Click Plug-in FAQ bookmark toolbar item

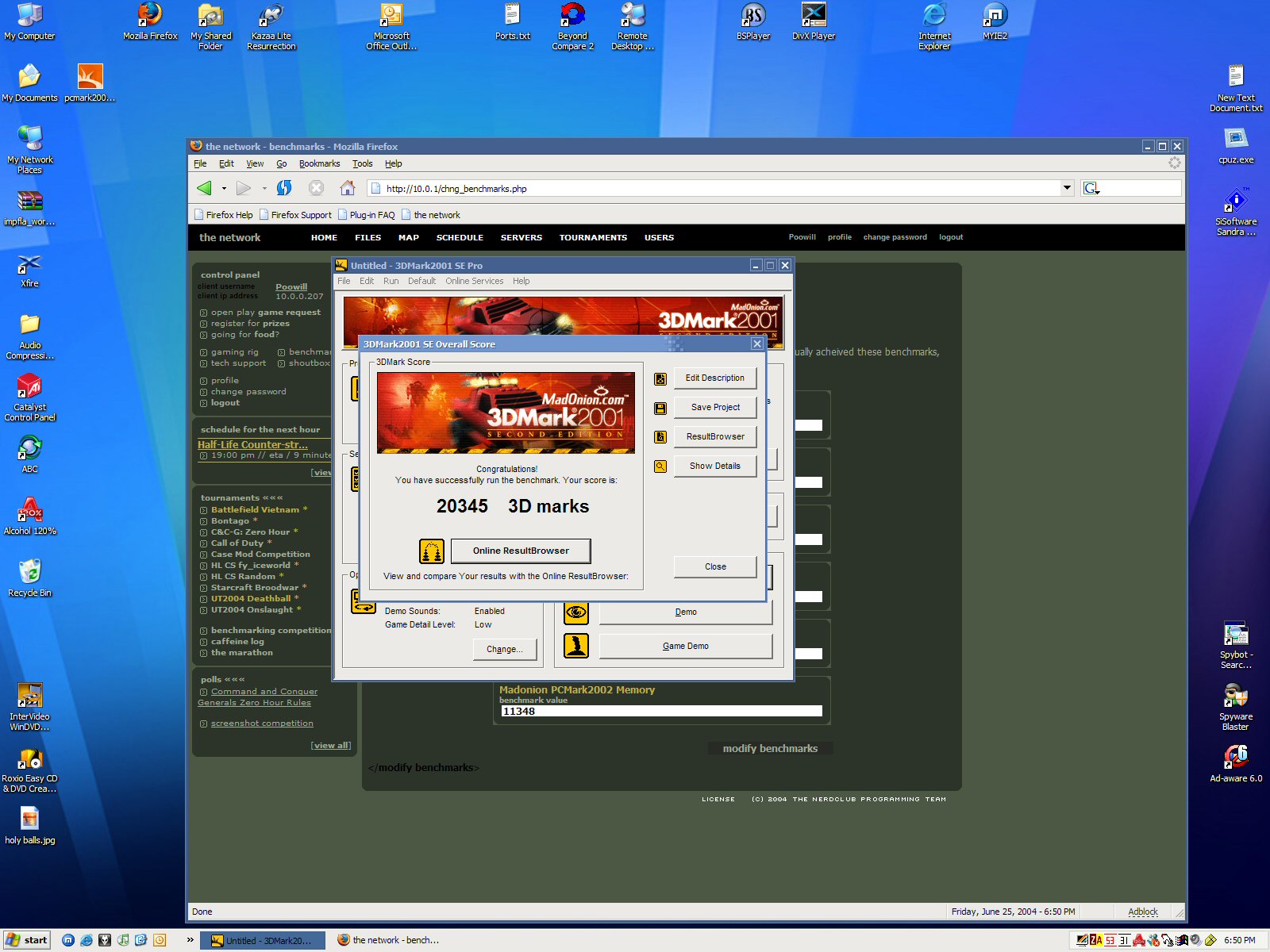tap(366, 215)
